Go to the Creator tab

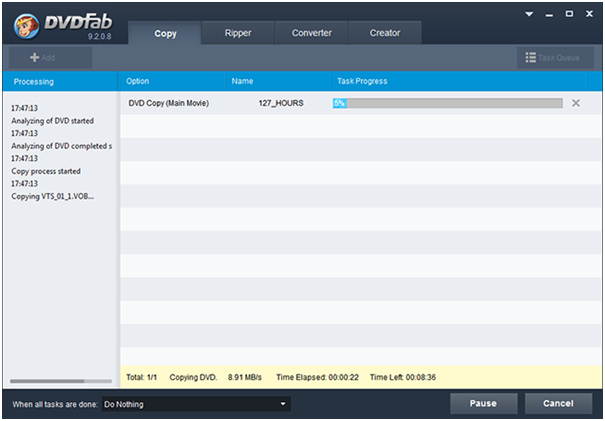click(x=385, y=33)
